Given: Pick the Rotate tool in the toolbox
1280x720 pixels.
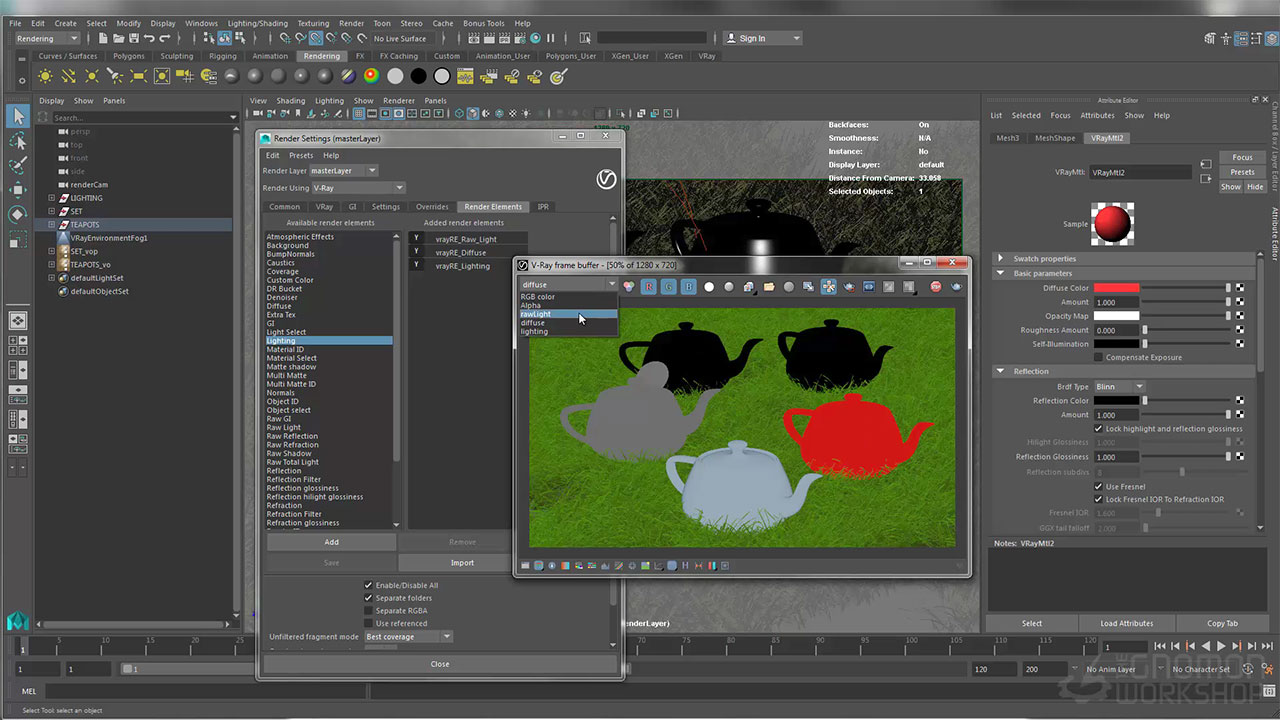Looking at the screenshot, I should pos(18,215).
